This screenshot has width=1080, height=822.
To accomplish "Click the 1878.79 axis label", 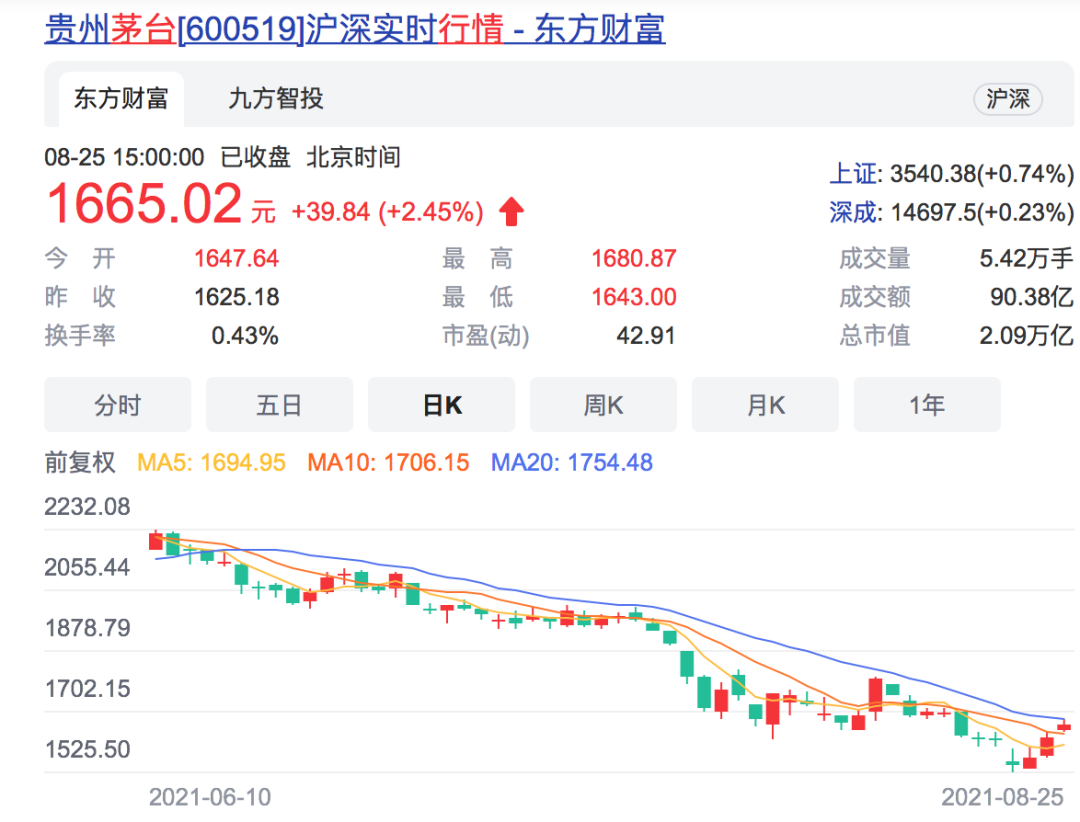I will pyautogui.click(x=87, y=628).
